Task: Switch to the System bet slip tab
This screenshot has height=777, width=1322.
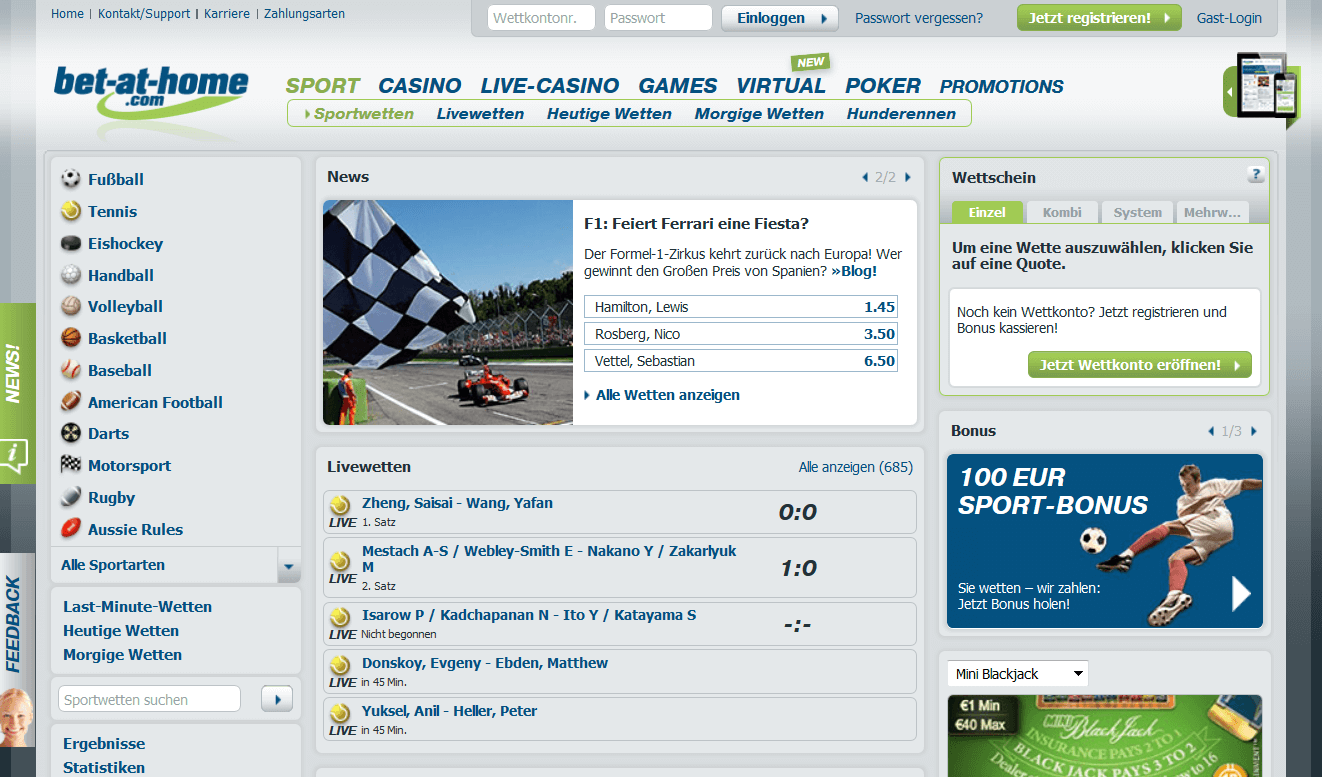Action: tap(1138, 212)
